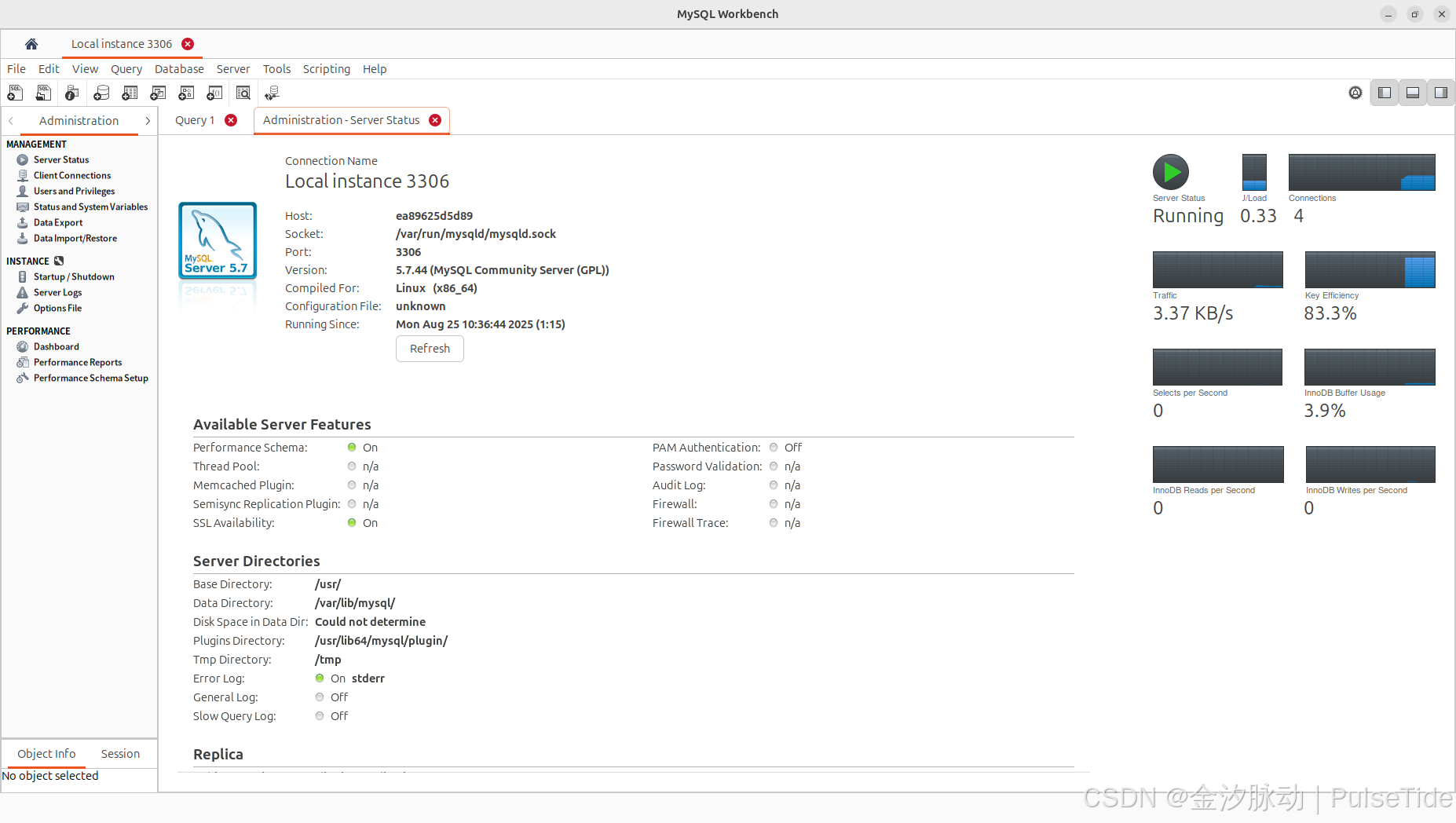Create a new view icon
This screenshot has width=1456, height=823.
tap(158, 93)
